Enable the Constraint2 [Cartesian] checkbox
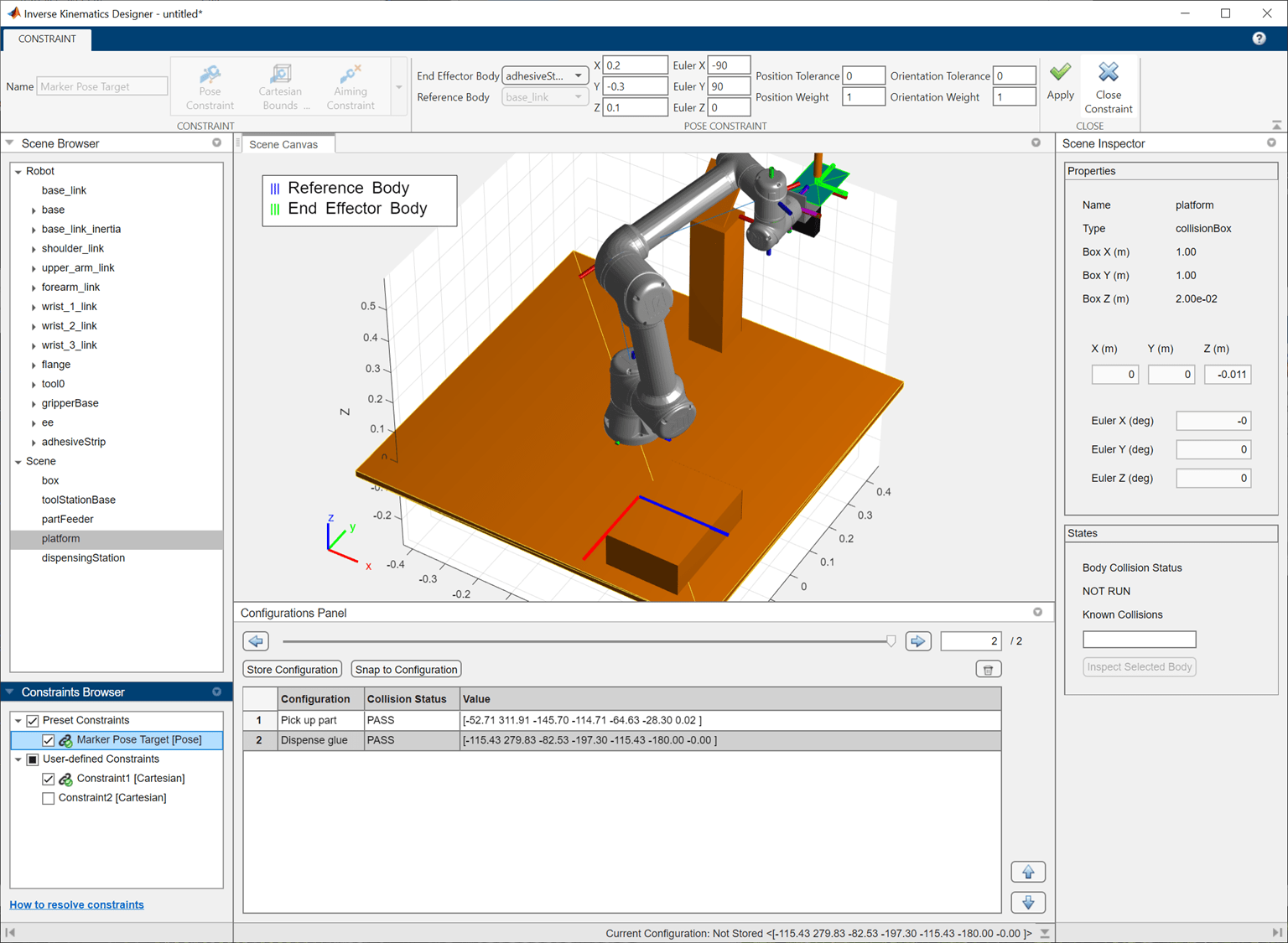This screenshot has height=943, width=1288. point(49,798)
